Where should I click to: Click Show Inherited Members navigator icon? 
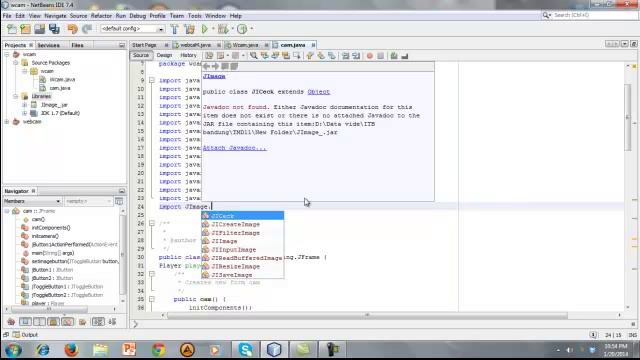11,322
